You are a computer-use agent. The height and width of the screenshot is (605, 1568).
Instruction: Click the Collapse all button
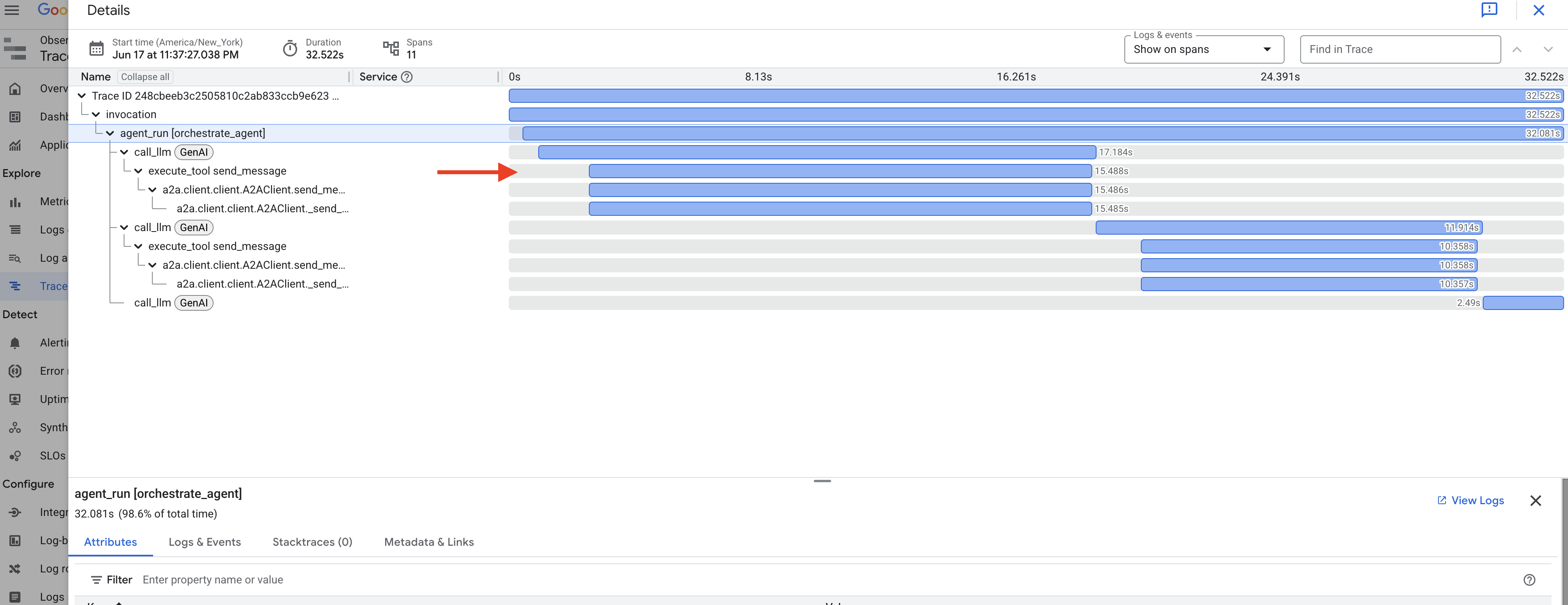(145, 77)
